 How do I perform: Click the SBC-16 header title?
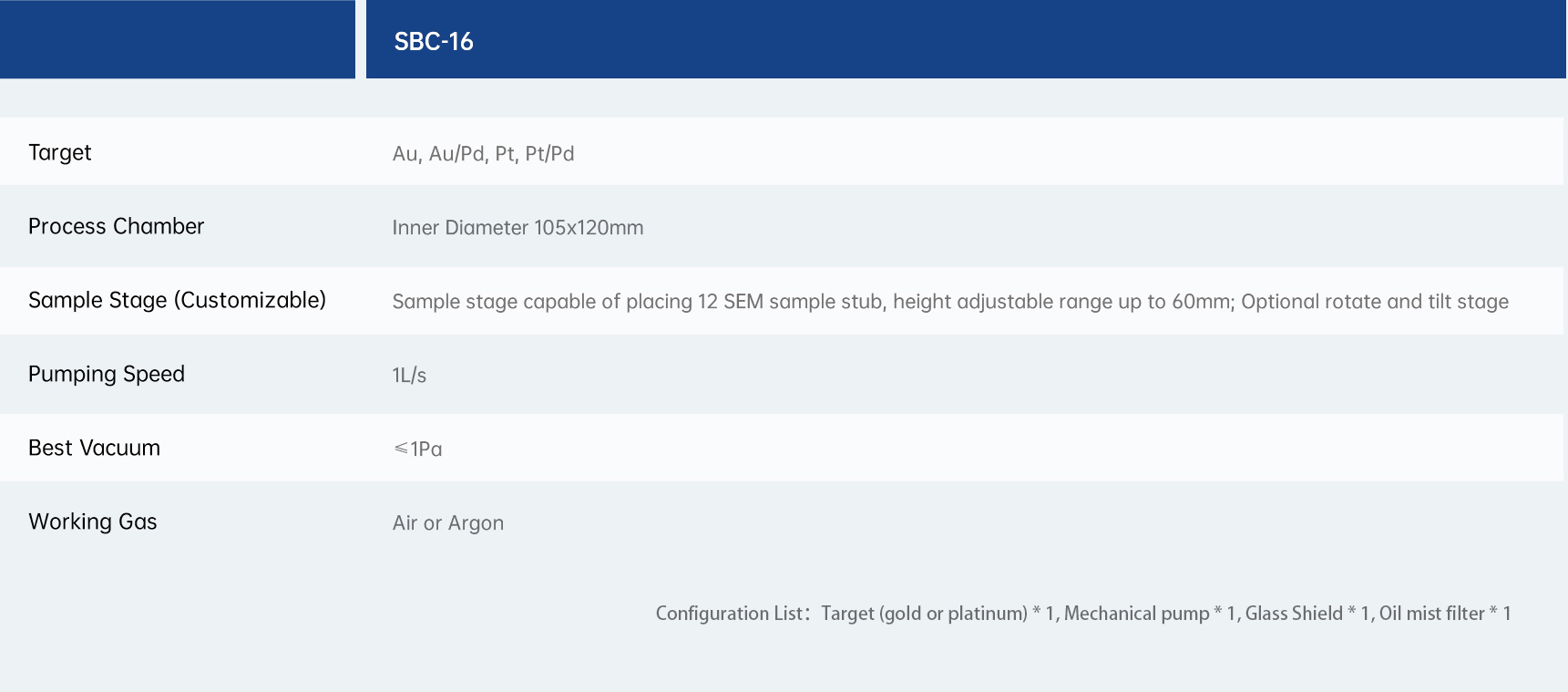434,42
